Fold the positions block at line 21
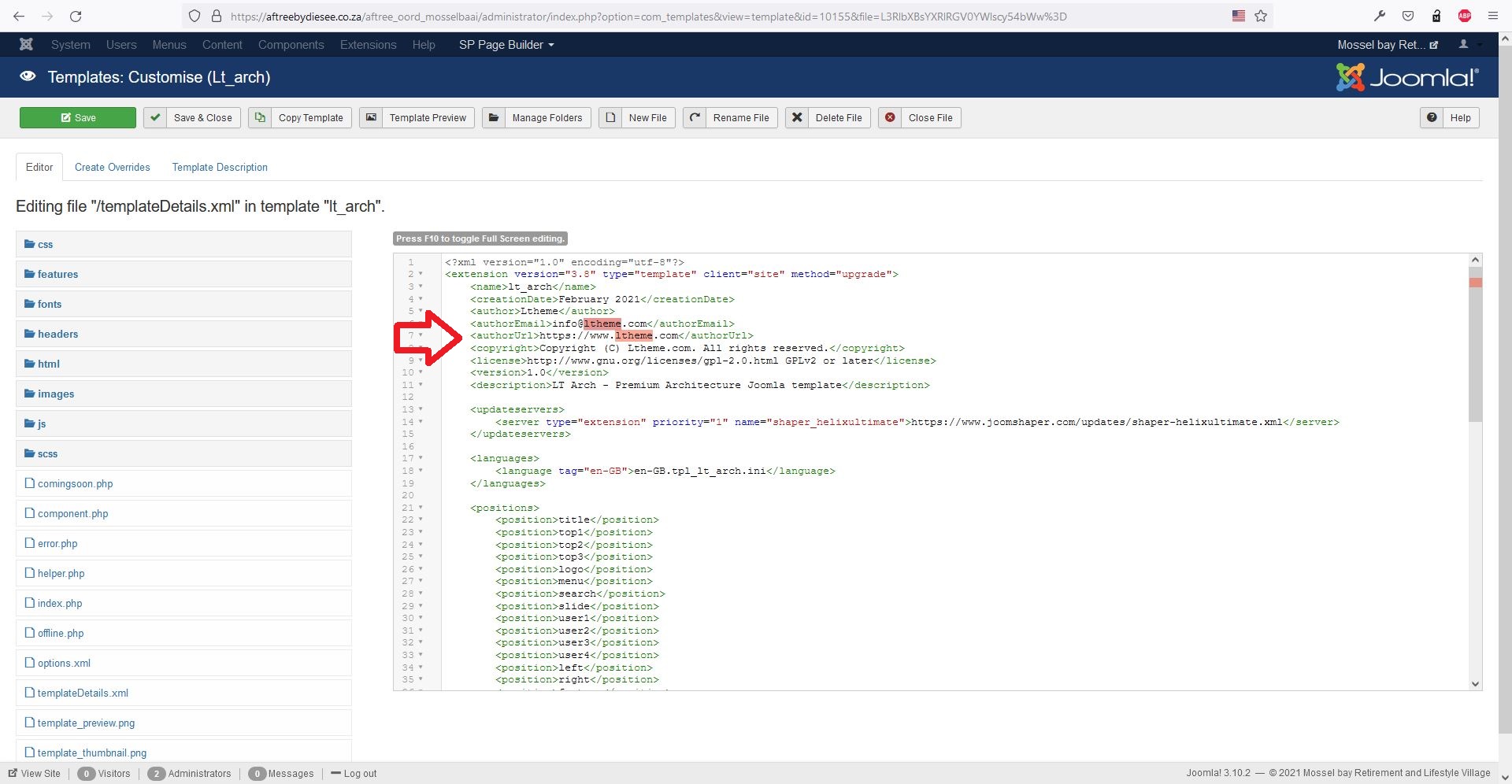 421,508
